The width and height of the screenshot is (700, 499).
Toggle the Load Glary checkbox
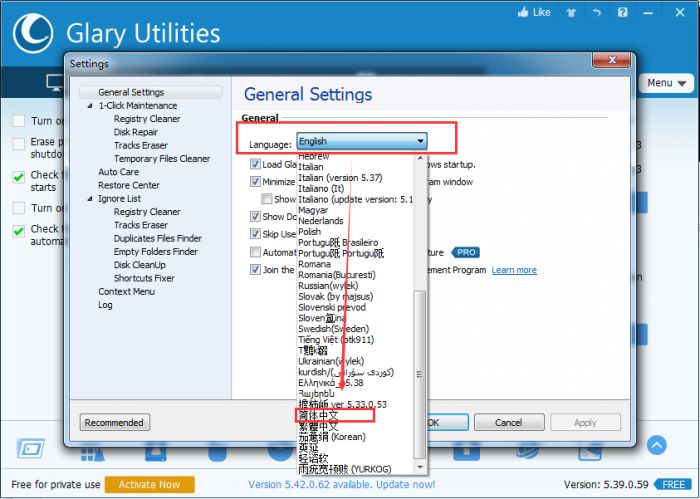[255, 164]
